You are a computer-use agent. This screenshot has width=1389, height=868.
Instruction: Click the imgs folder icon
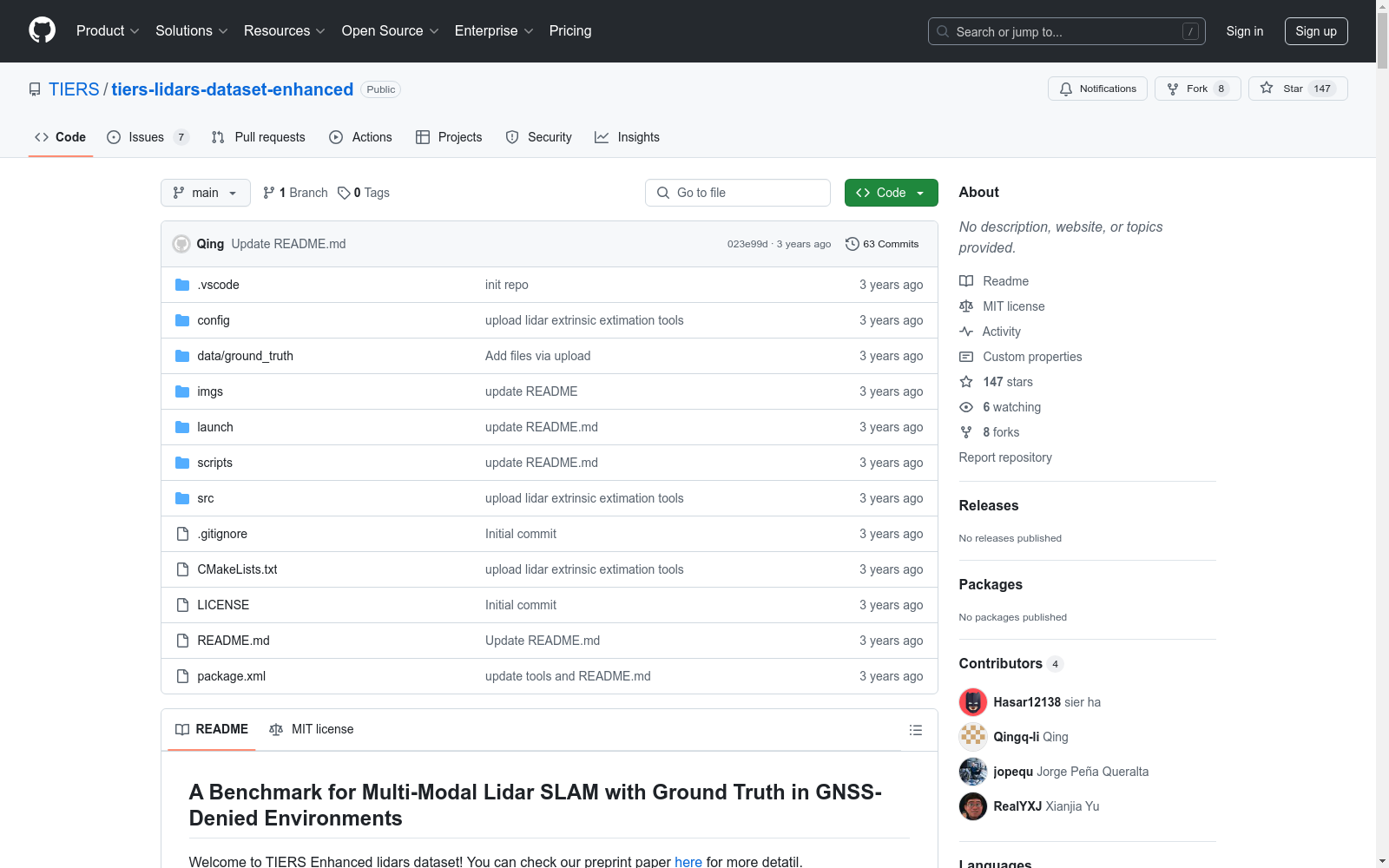[182, 391]
